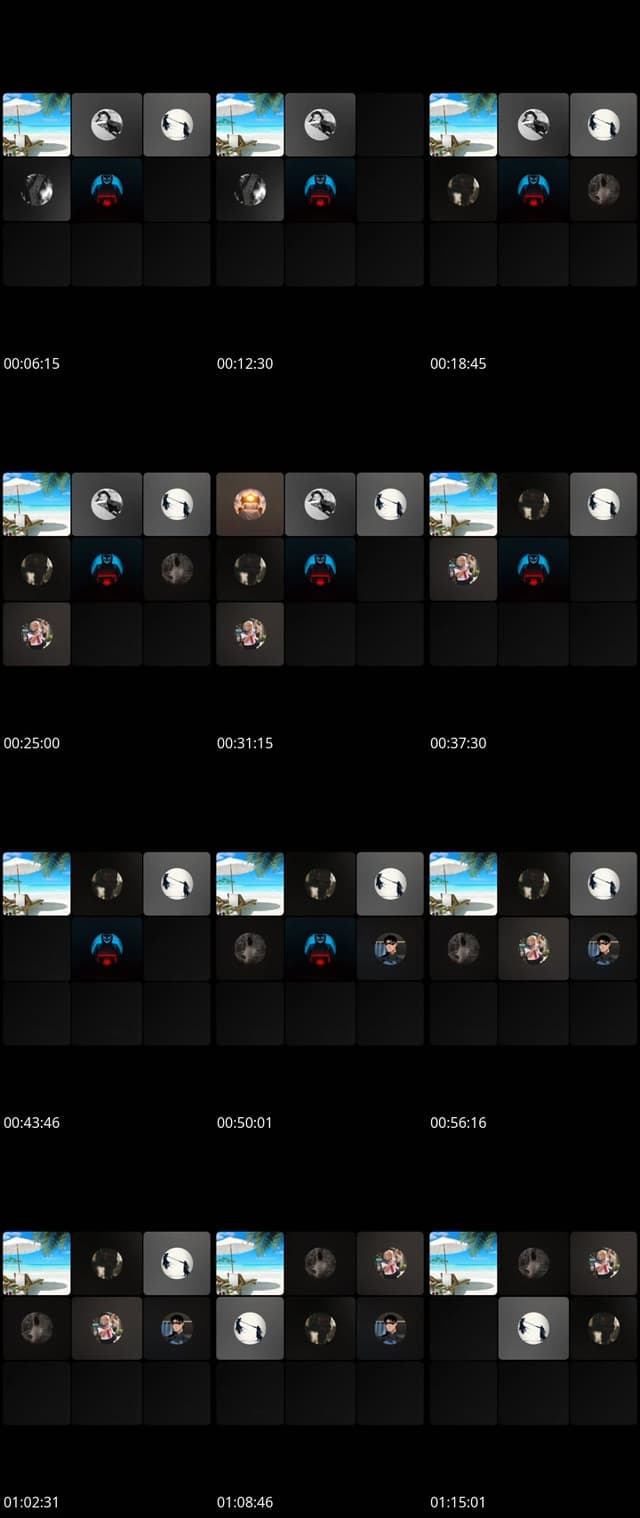
Task: Jump to the 00:56:16 timestamp
Action: click(x=458, y=1122)
